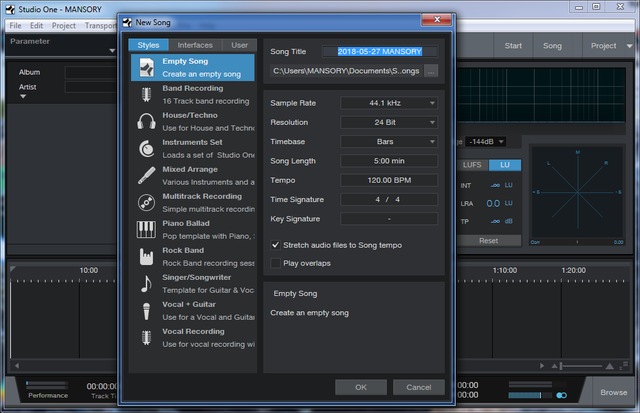
Task: Select the Rock Band hand icon
Action: tap(145, 256)
